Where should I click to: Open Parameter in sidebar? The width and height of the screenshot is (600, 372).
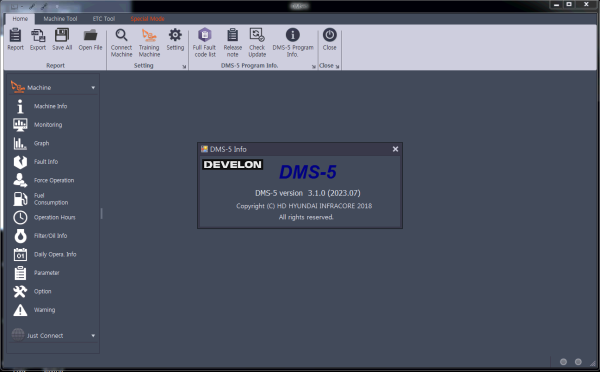(x=47, y=273)
